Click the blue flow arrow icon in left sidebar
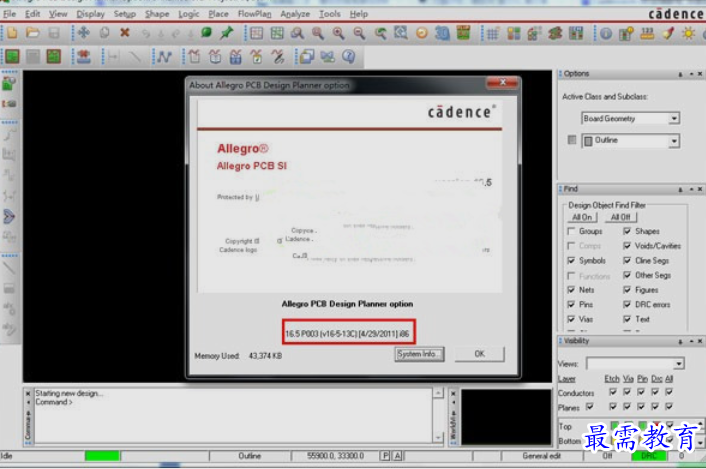This screenshot has height=469, width=706. pyautogui.click(x=9, y=217)
